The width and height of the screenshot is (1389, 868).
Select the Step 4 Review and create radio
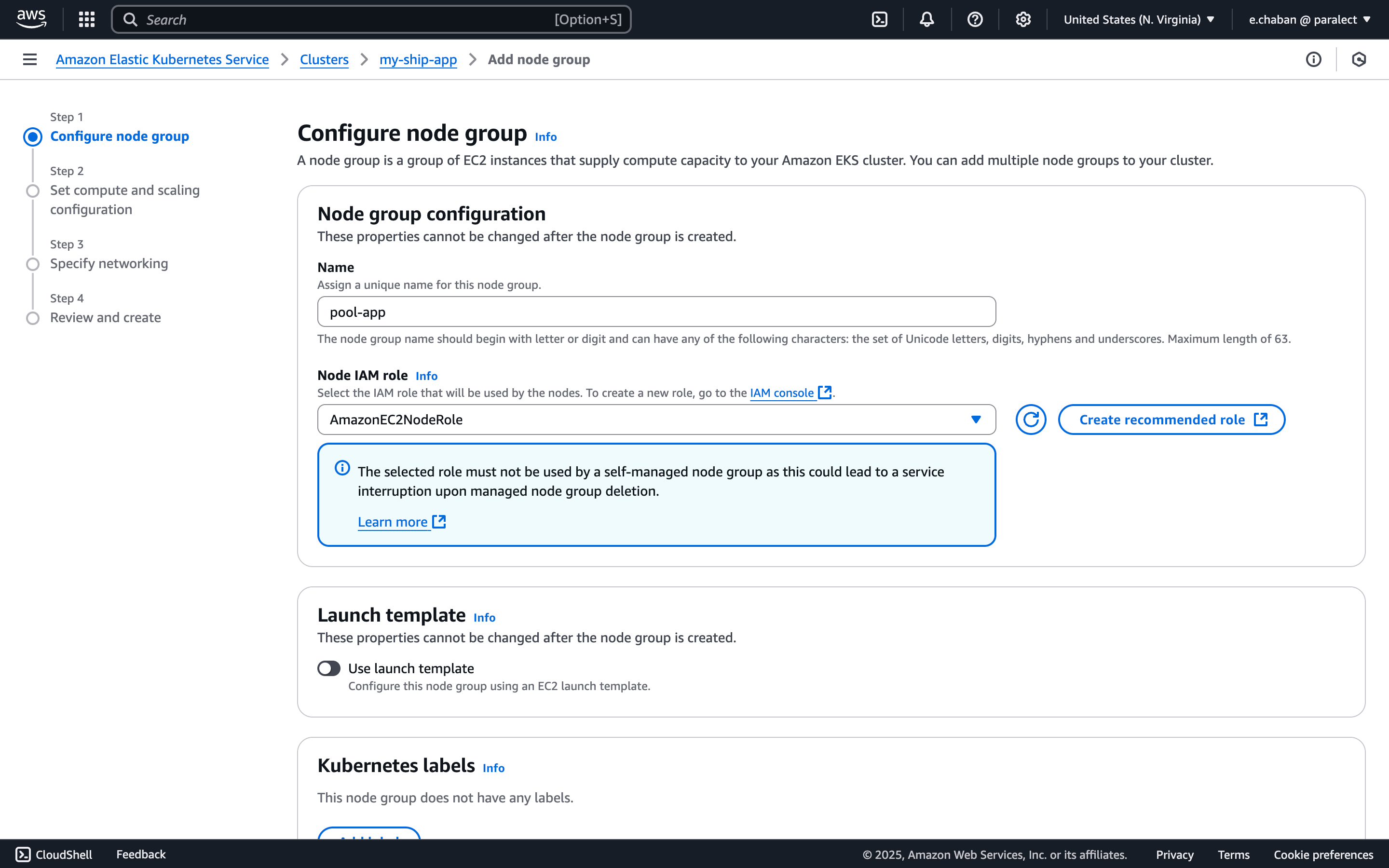(33, 317)
